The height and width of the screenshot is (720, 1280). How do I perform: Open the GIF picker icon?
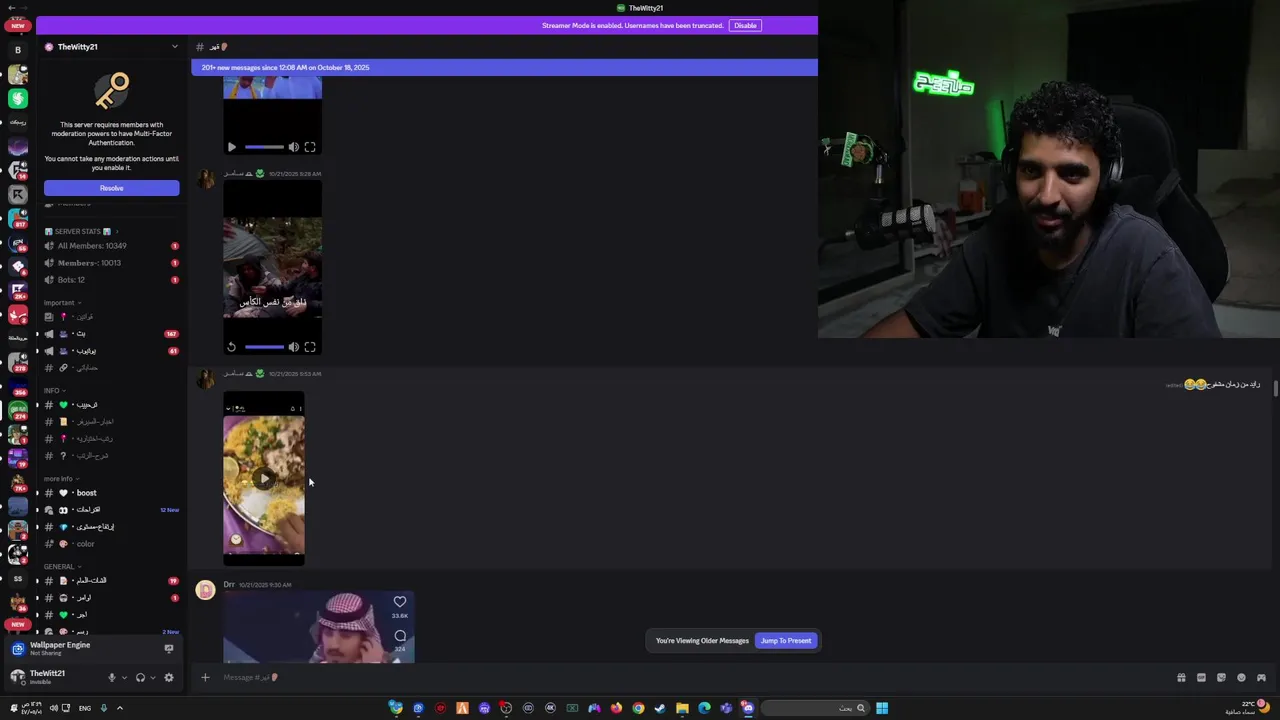click(x=1201, y=677)
